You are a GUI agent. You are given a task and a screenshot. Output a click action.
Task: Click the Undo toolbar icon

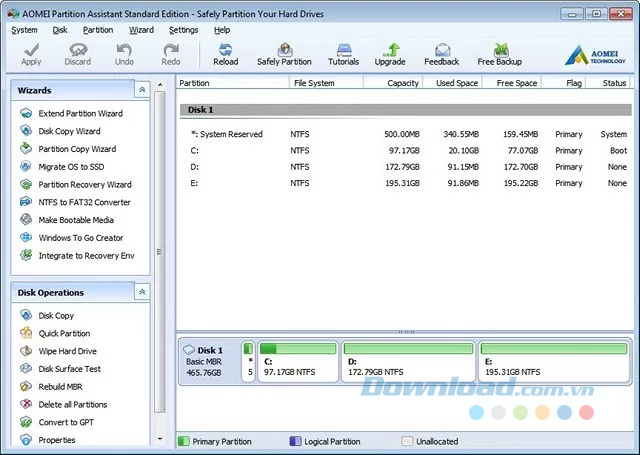(x=124, y=55)
